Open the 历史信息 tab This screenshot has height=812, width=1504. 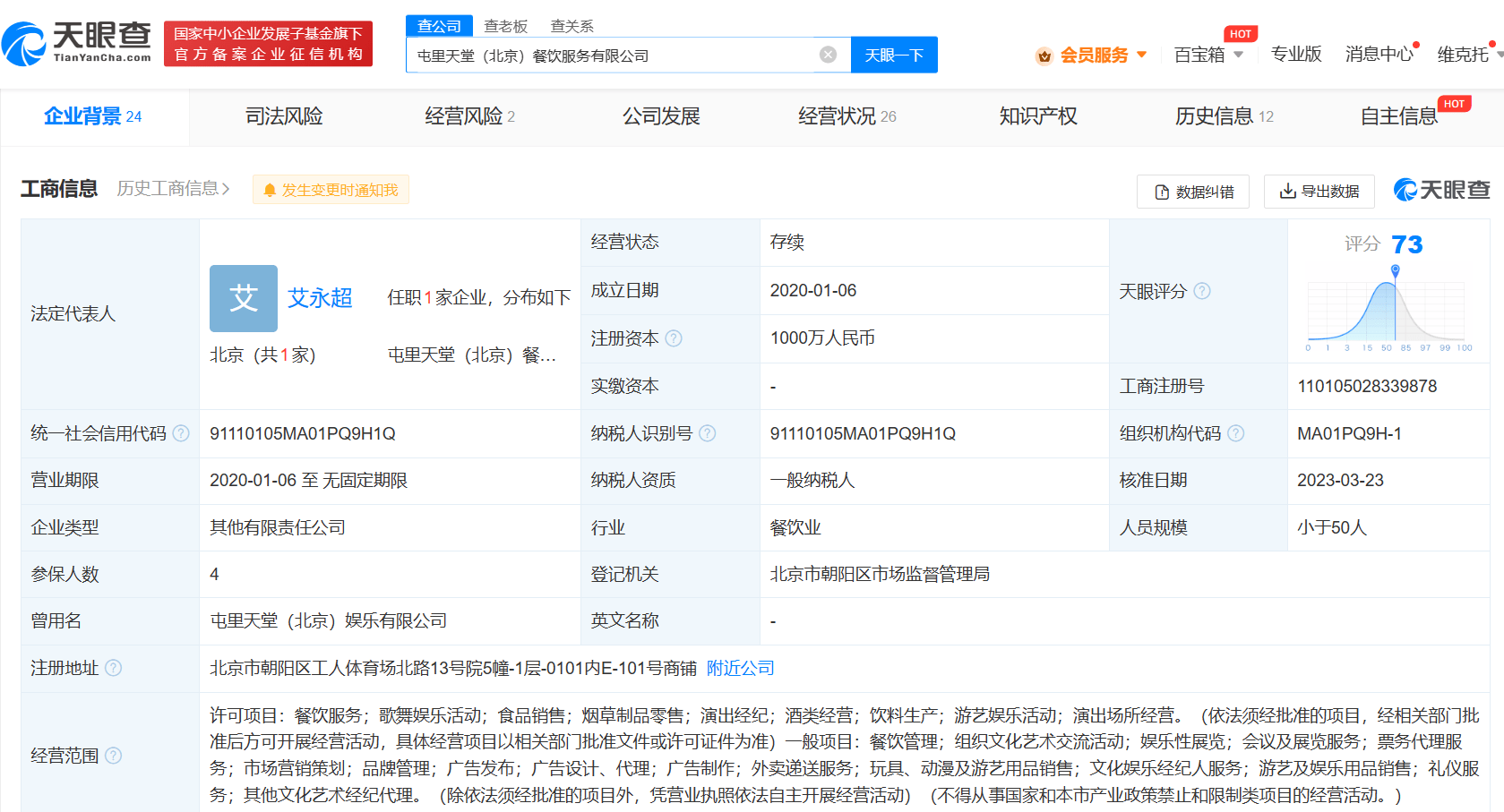coord(1224,116)
